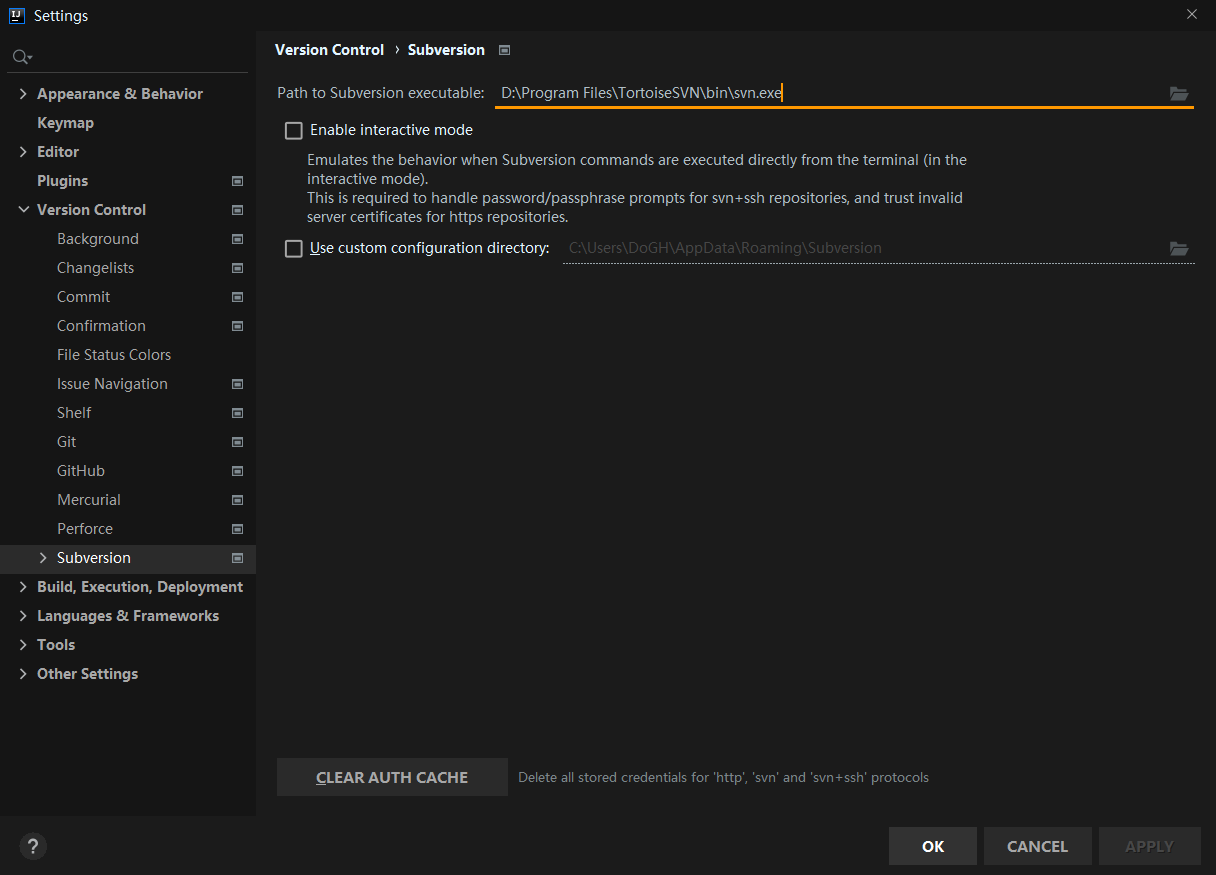Screen dimensions: 1216x875
Task: Click the Apply button
Action: coord(1149,846)
